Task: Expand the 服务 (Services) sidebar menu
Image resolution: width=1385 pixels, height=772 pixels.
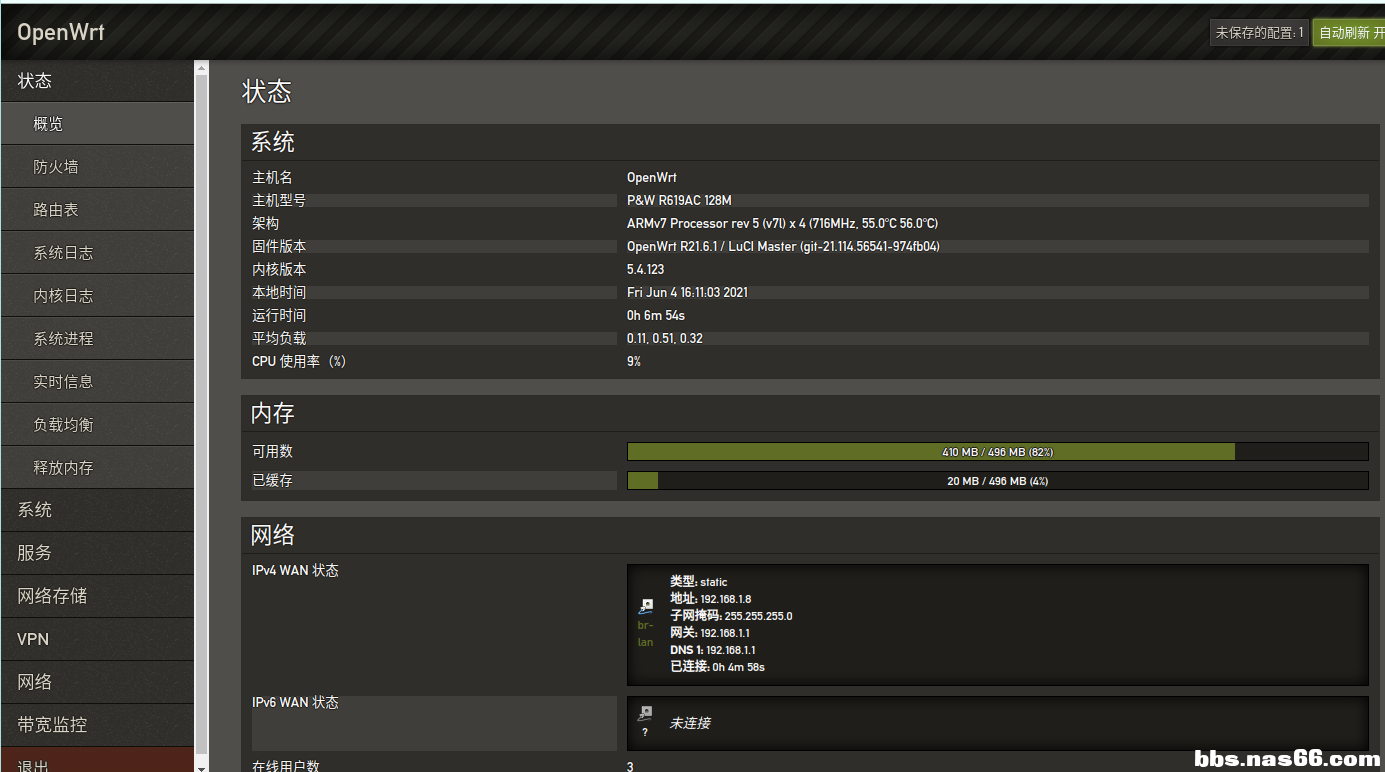Action: [97, 553]
